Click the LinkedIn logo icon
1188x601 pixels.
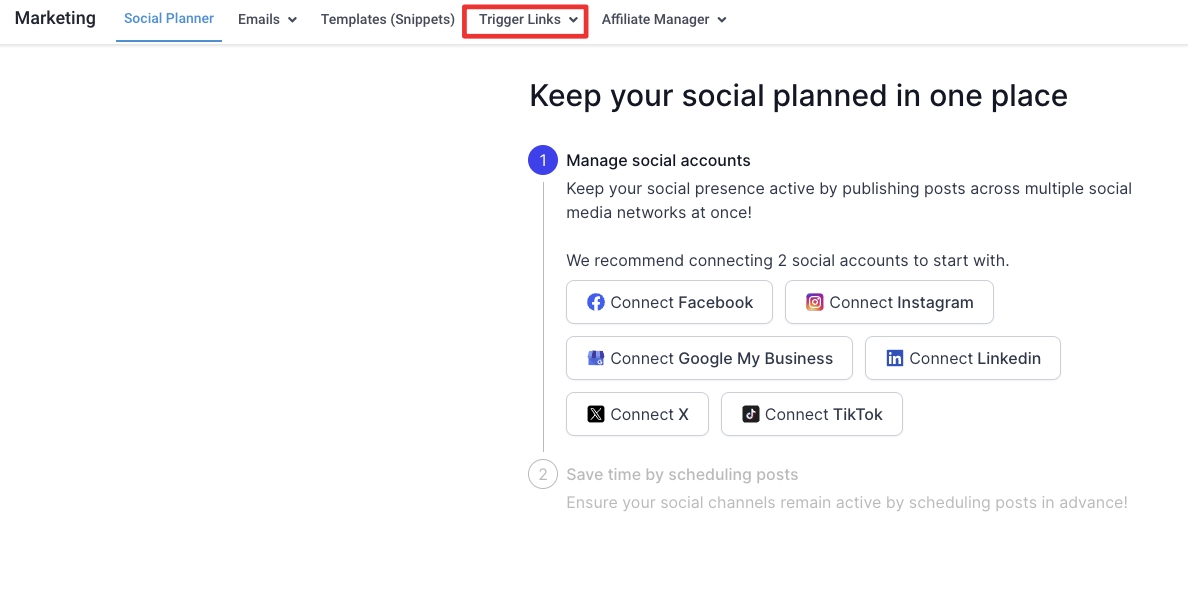tap(895, 358)
